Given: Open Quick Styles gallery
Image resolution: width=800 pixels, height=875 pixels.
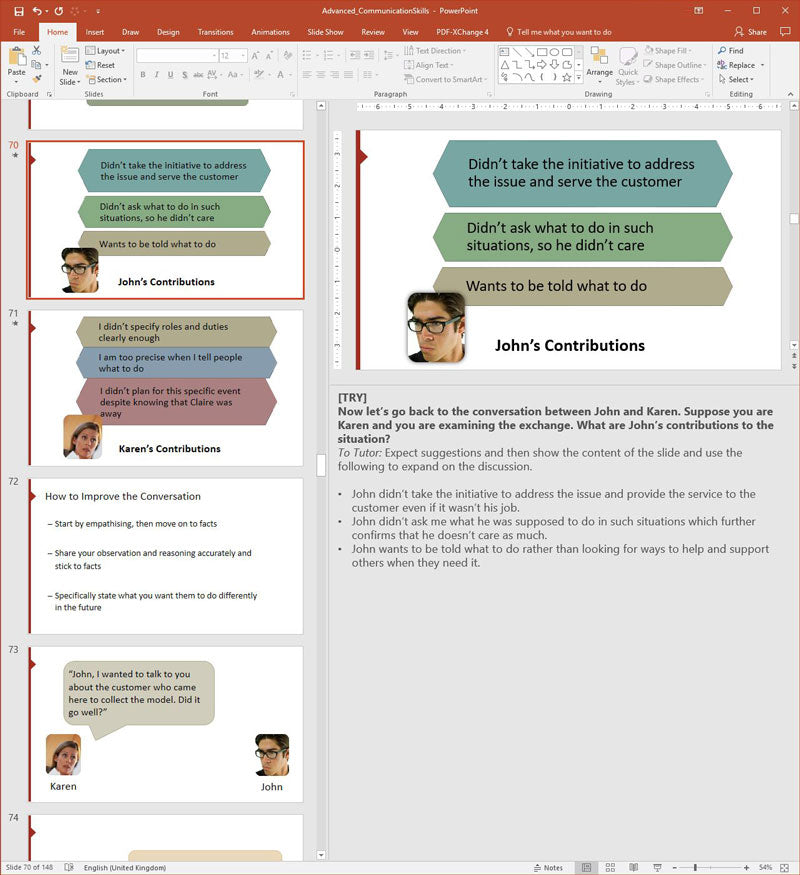Looking at the screenshot, I should 628,66.
